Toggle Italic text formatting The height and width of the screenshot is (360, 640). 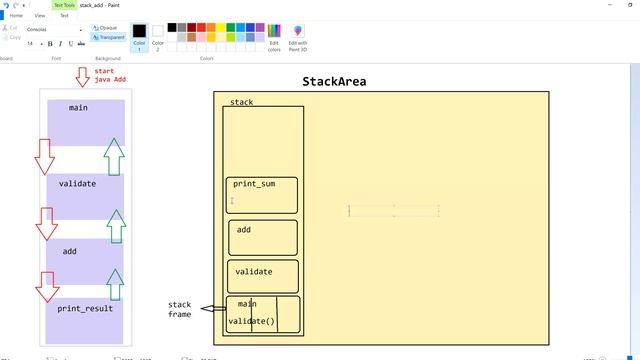[x=60, y=44]
